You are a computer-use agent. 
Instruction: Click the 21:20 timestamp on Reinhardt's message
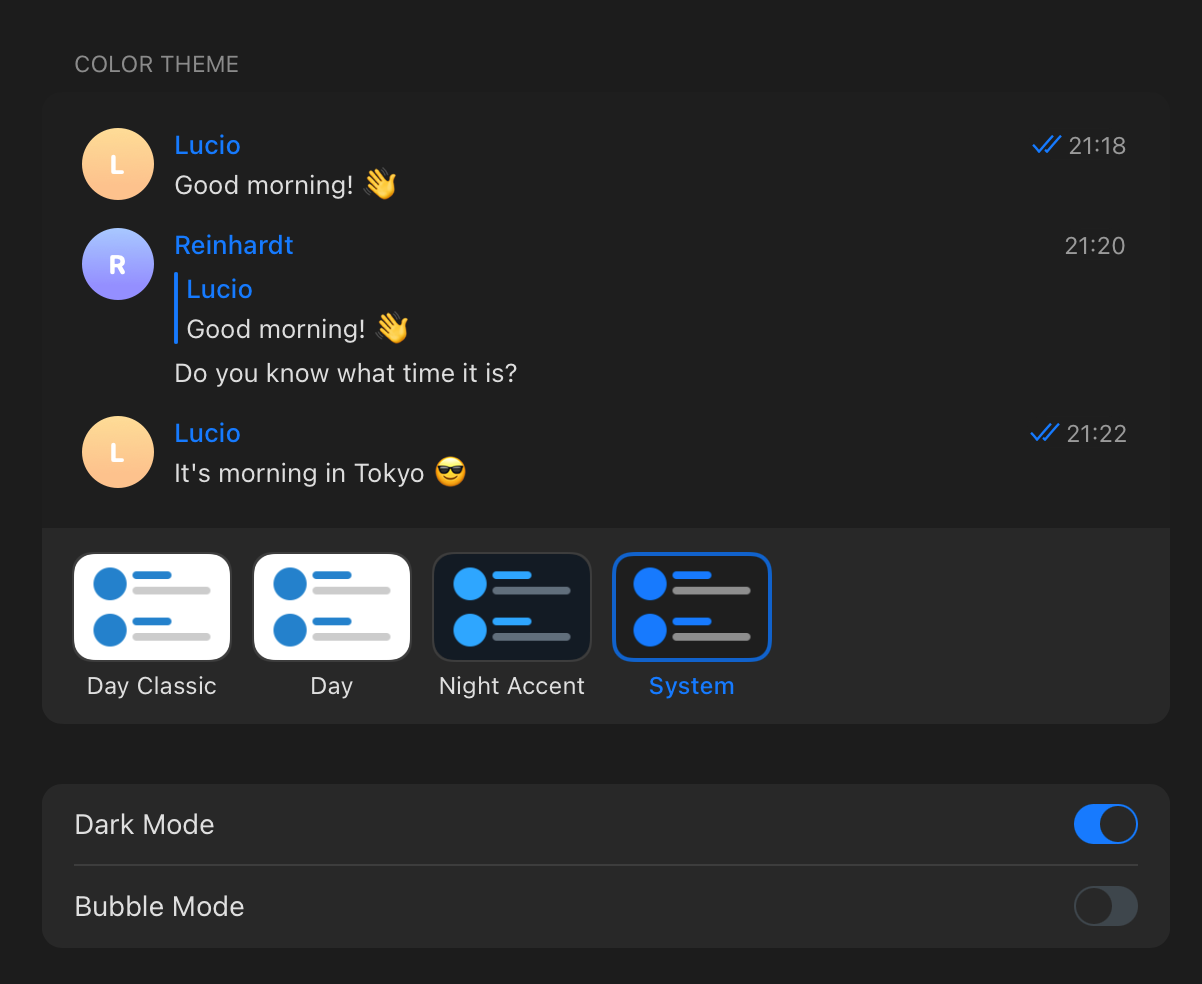tap(1094, 245)
